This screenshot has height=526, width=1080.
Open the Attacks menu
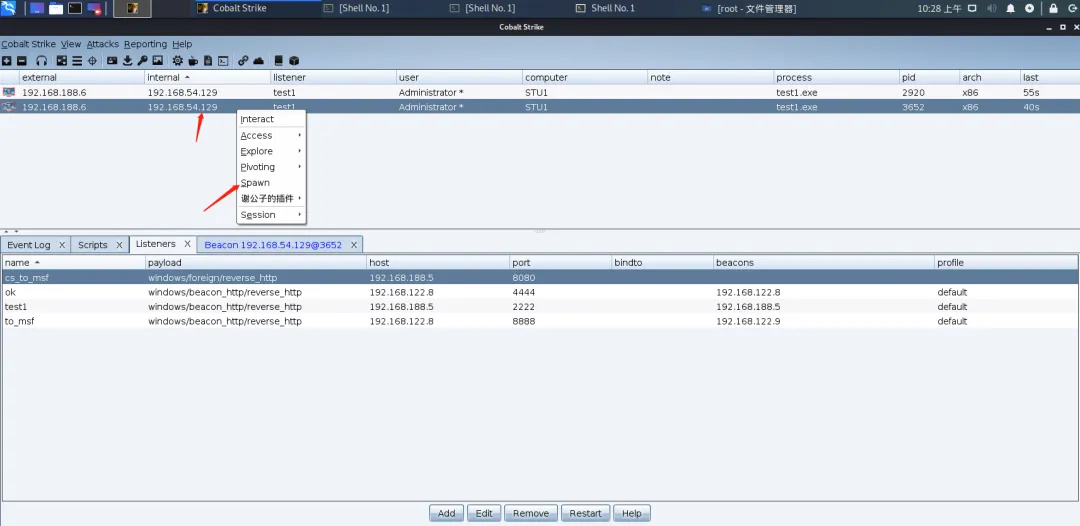[x=103, y=44]
